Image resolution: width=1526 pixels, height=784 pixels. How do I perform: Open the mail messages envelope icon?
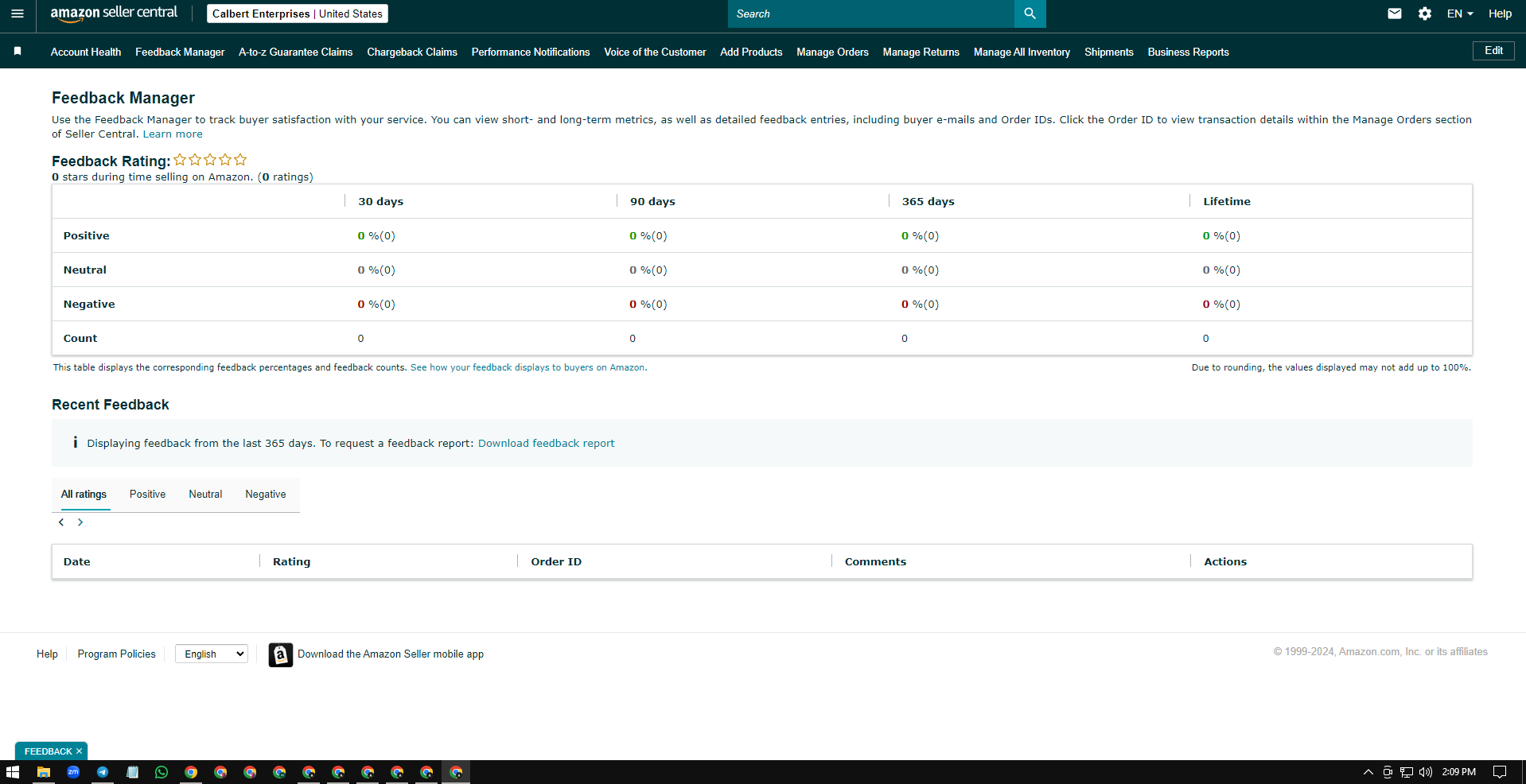(1394, 14)
